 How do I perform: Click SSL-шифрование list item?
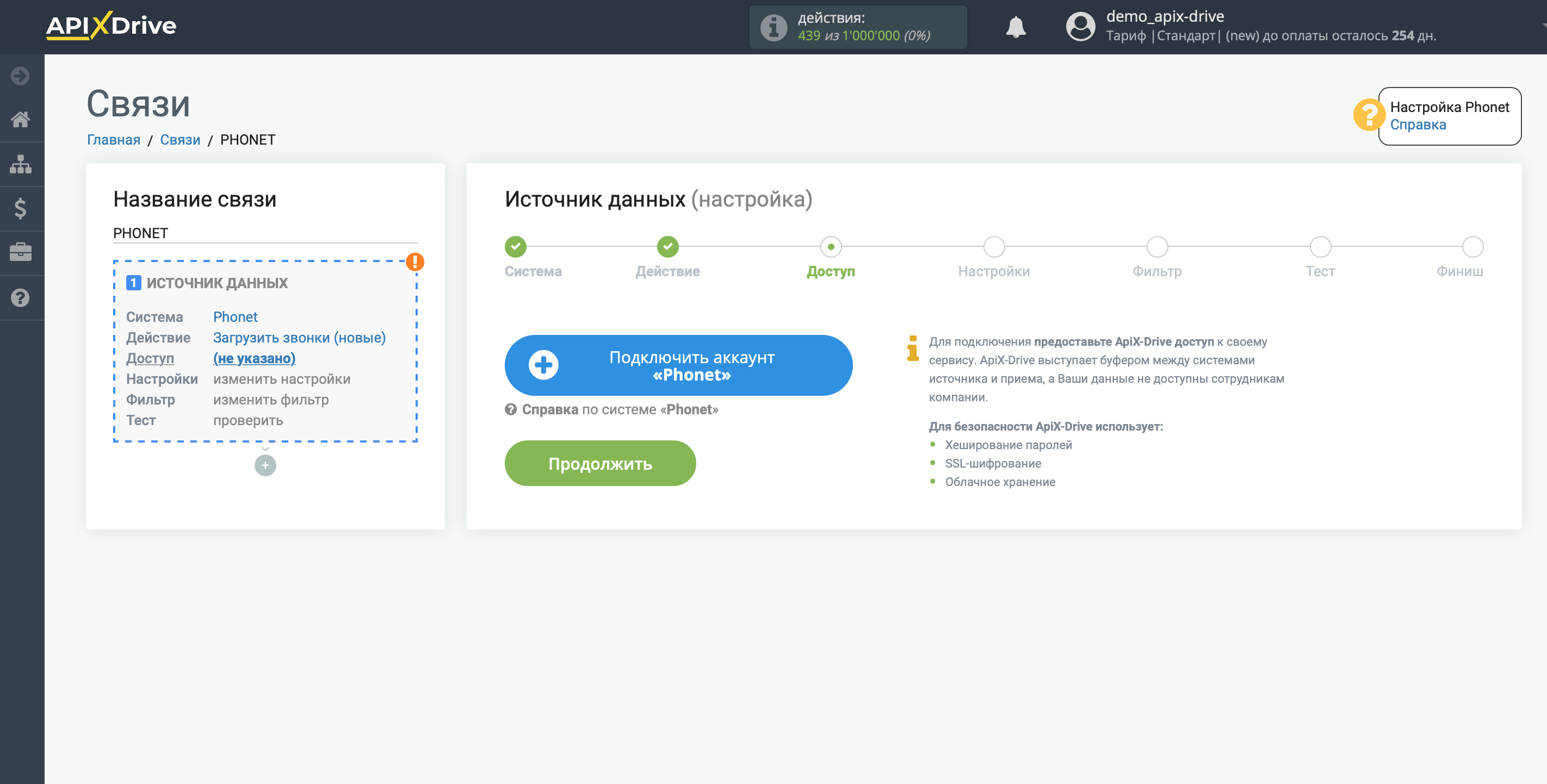pyautogui.click(x=993, y=463)
